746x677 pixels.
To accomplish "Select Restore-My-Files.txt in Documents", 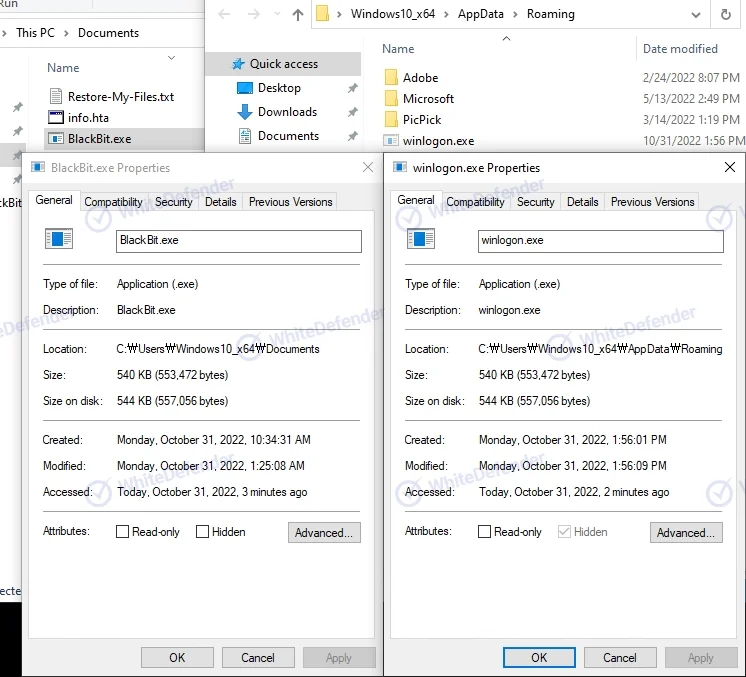I will 120,96.
